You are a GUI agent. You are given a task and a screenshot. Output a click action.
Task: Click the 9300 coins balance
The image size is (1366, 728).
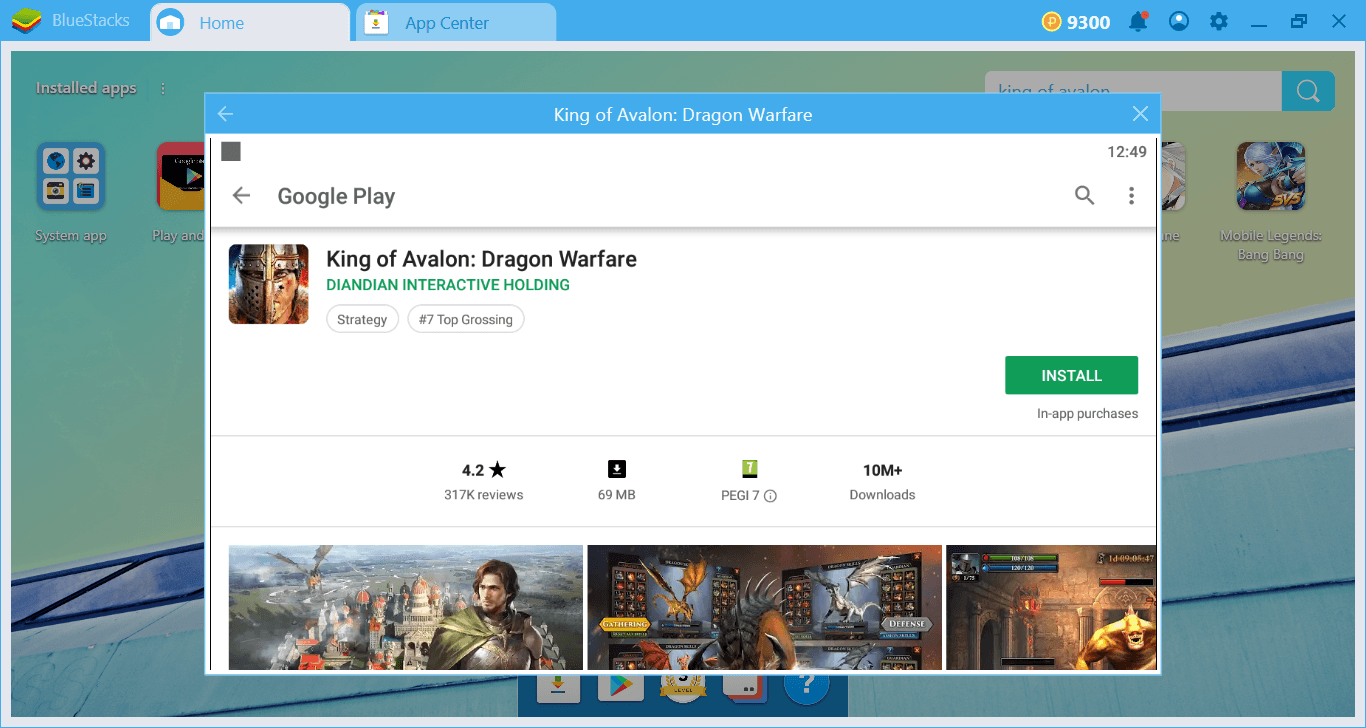click(1076, 21)
